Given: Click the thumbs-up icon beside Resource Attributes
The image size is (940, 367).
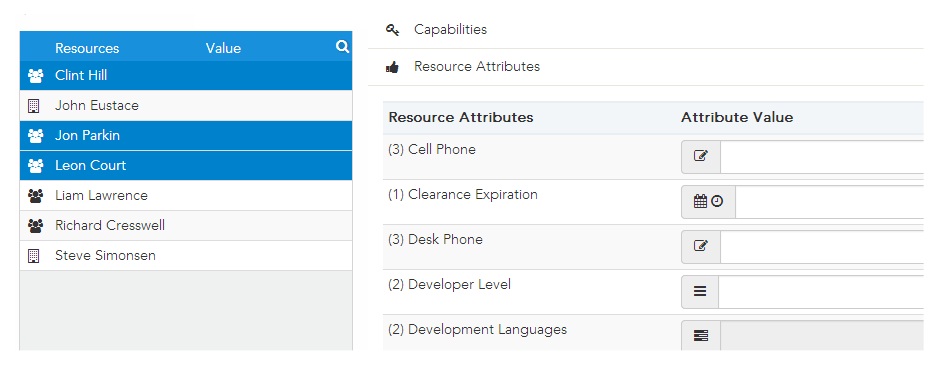Looking at the screenshot, I should coord(393,67).
